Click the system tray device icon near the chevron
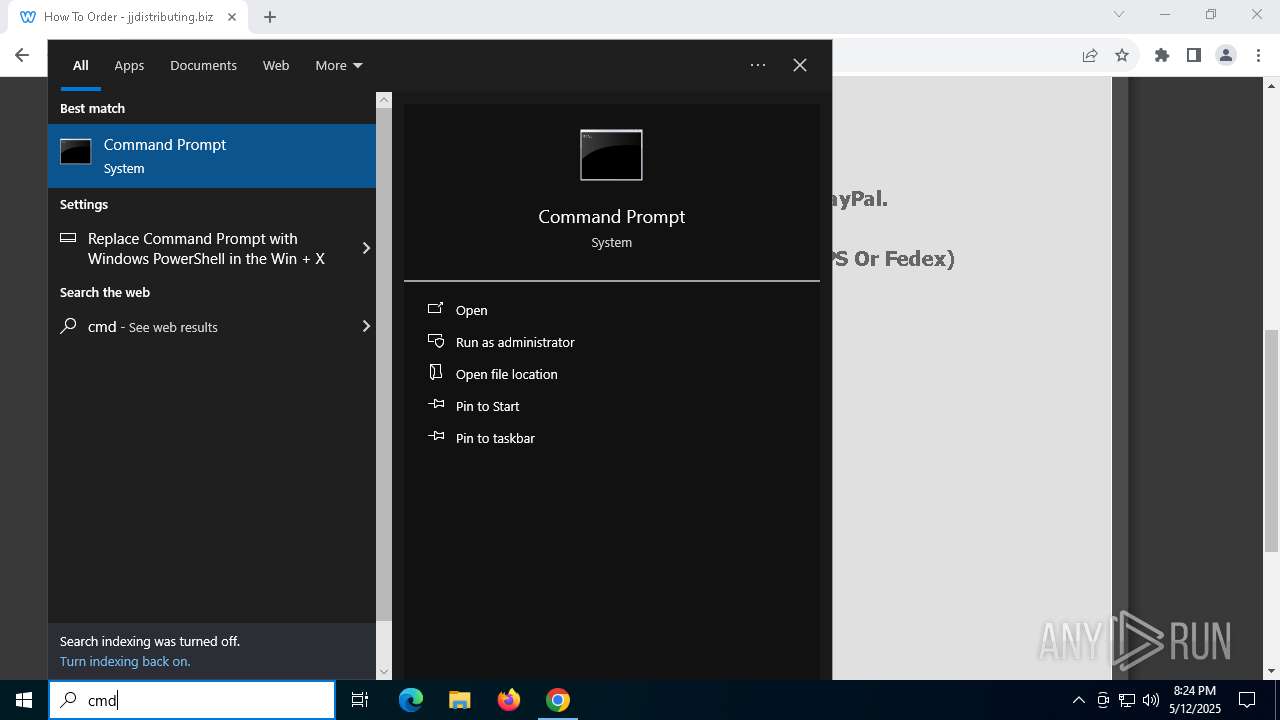This screenshot has height=720, width=1280. click(x=1103, y=700)
